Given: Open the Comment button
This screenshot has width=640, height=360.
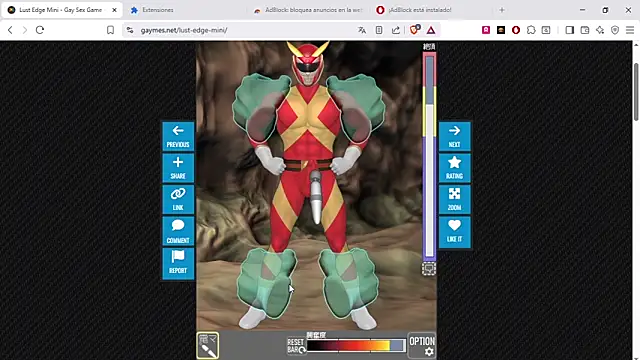Looking at the screenshot, I should point(178,231).
